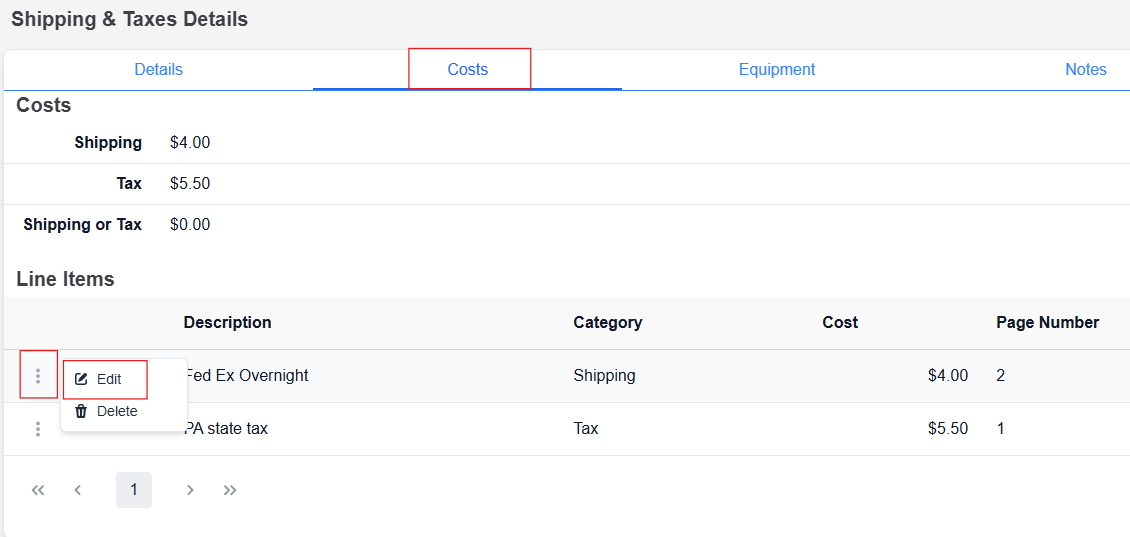
Task: Switch to the Details tab
Action: point(159,69)
